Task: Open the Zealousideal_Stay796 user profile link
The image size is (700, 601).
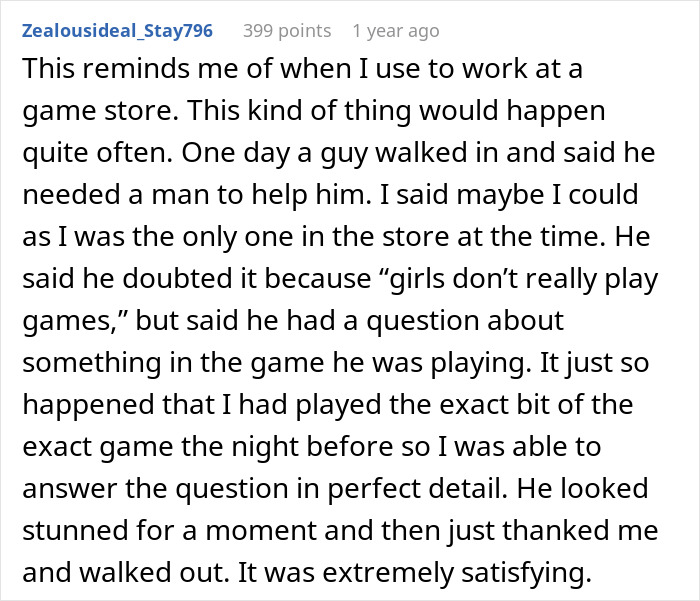Action: pyautogui.click(x=117, y=31)
